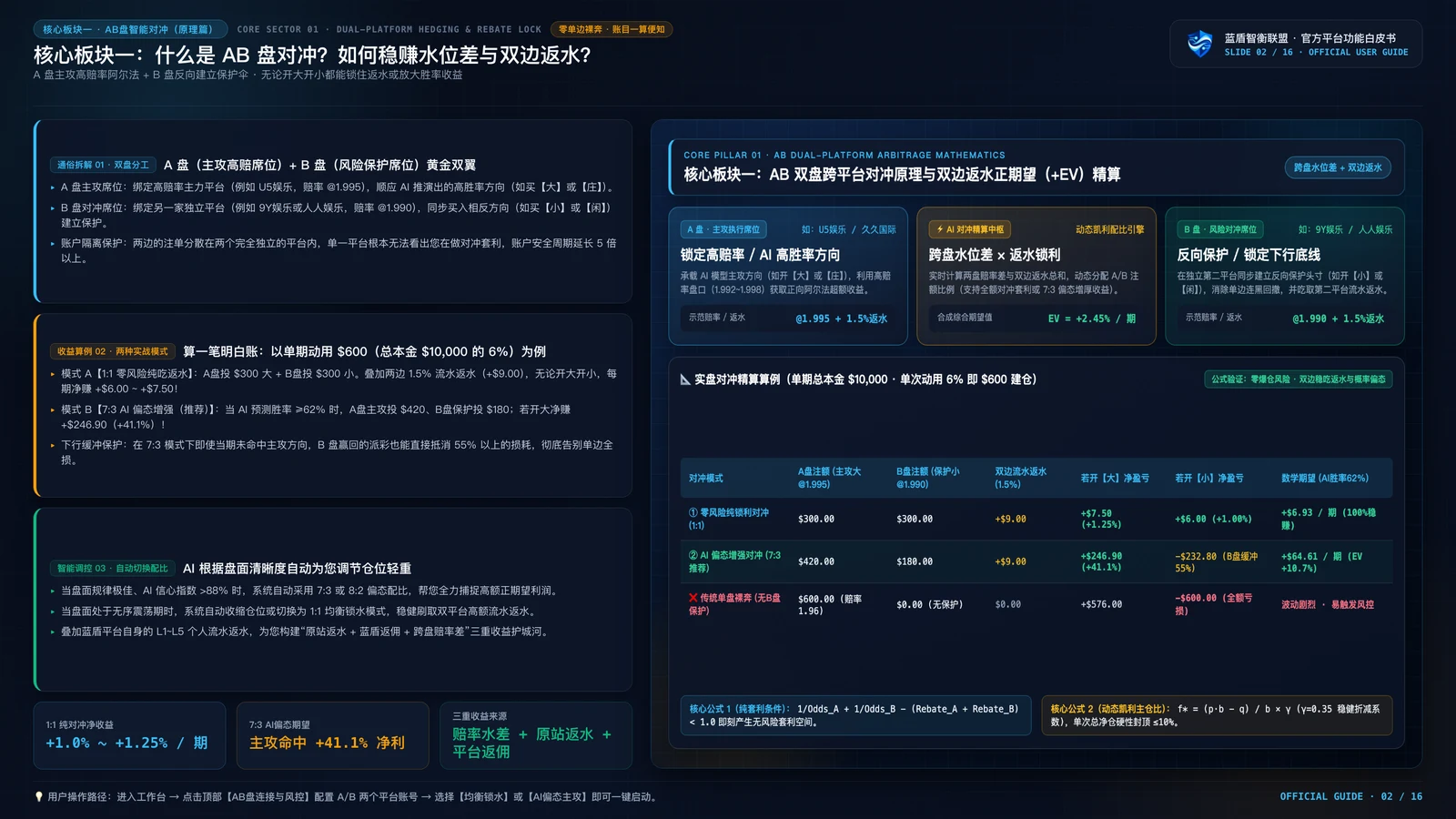
Task: Click the $420.00 cell in the table
Action: [816, 561]
